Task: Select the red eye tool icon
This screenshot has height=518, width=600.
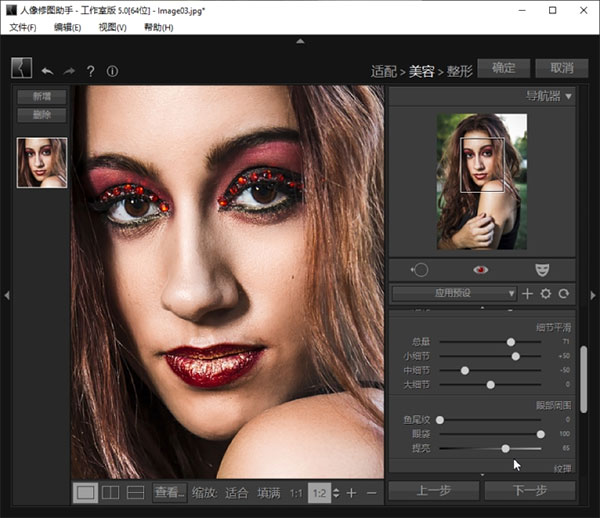Action: tap(480, 269)
